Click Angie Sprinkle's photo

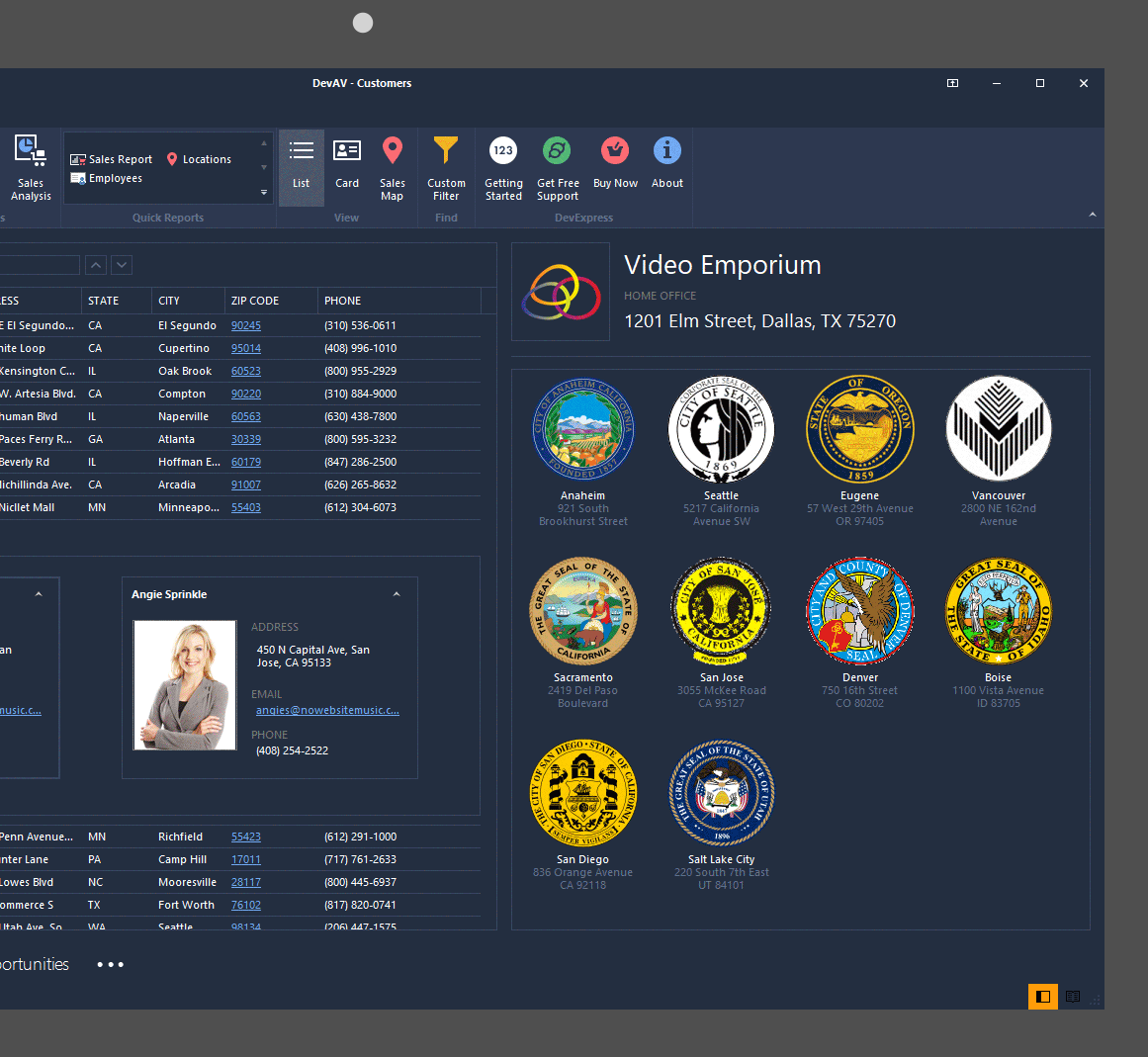click(x=185, y=685)
